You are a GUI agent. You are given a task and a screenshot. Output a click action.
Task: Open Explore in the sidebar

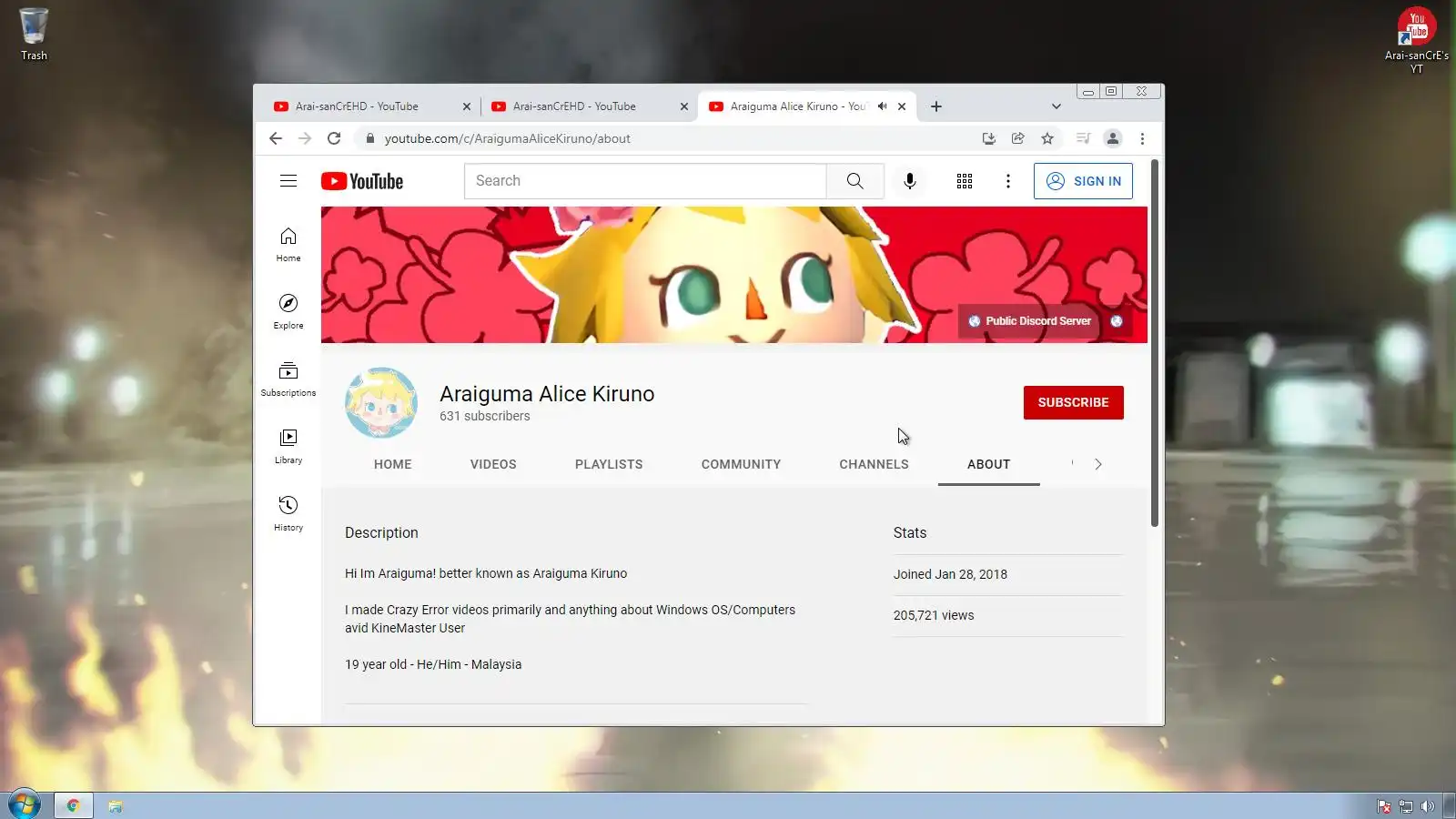(x=288, y=311)
